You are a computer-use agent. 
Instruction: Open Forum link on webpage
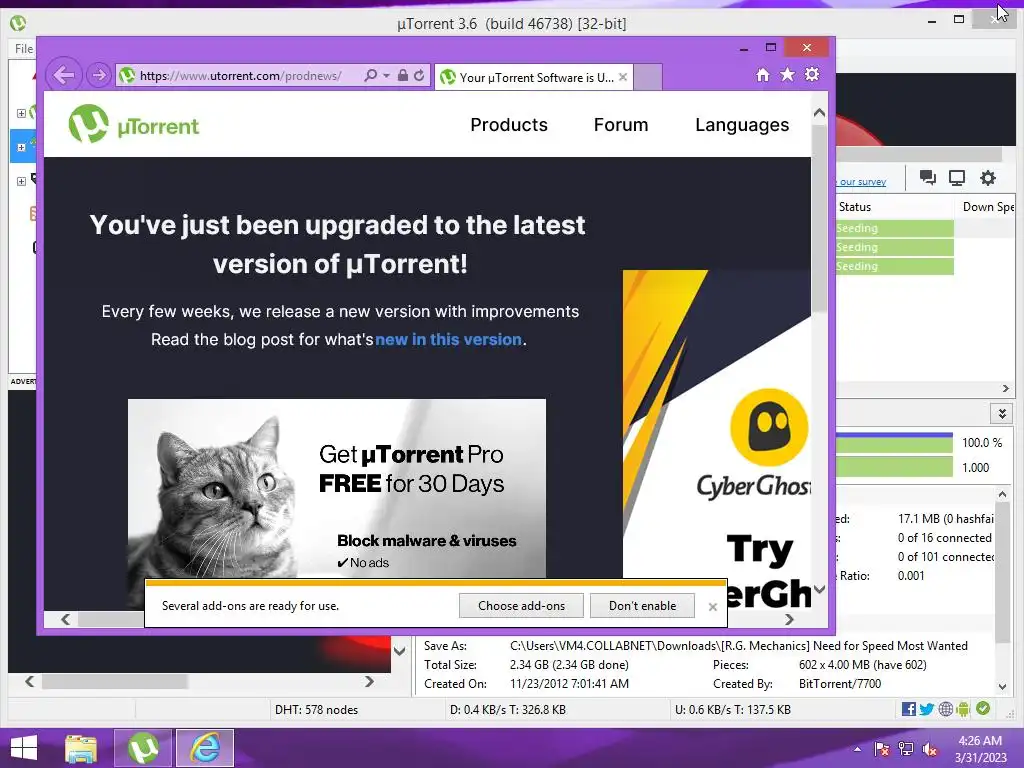[620, 125]
